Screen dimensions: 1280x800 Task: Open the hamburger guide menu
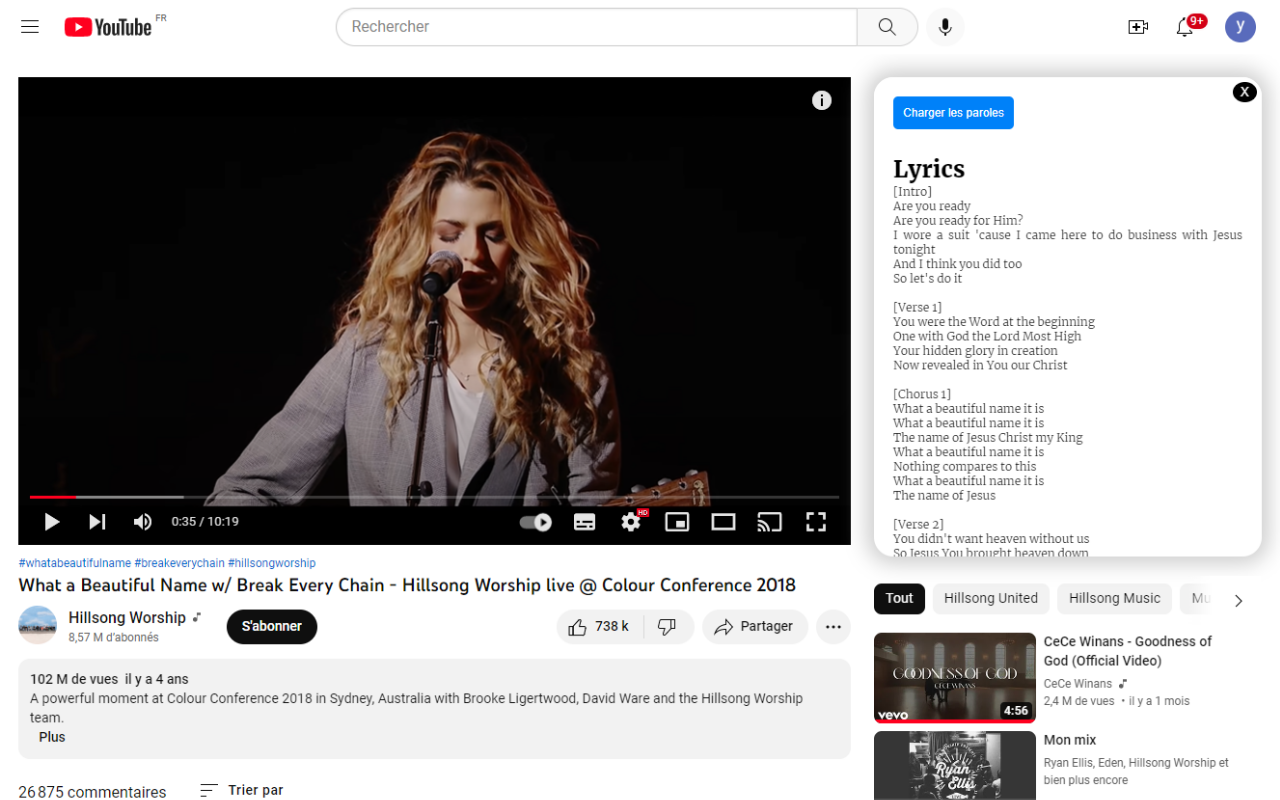coord(30,27)
